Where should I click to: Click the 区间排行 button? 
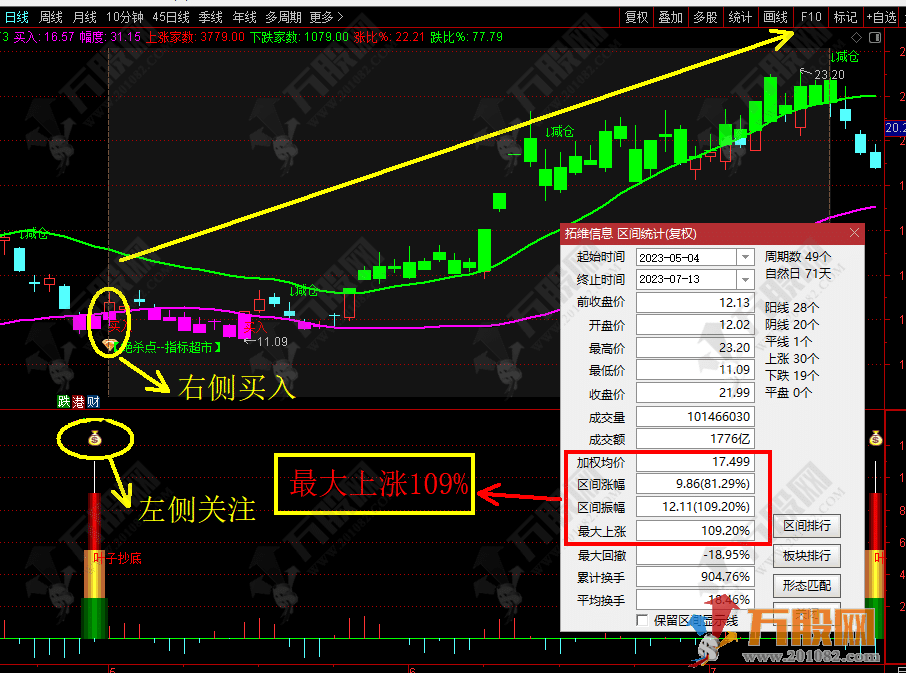[807, 526]
